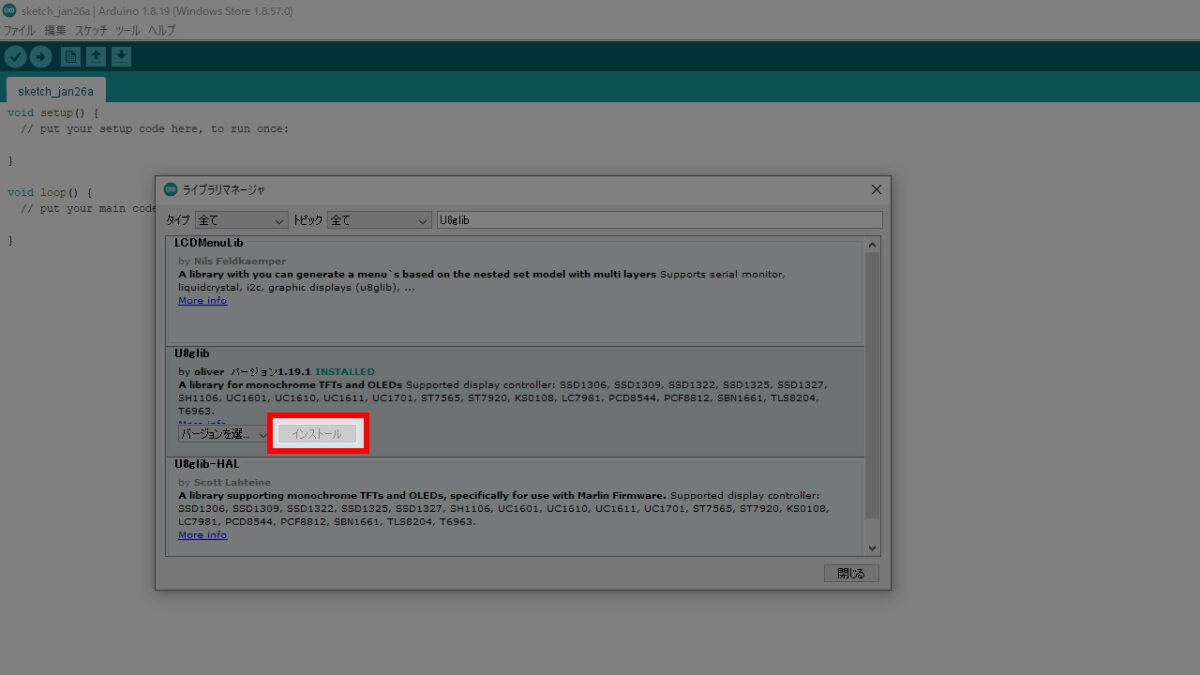Open the タイプ filter dropdown
Viewport: 1200px width, 675px height.
tap(241, 220)
